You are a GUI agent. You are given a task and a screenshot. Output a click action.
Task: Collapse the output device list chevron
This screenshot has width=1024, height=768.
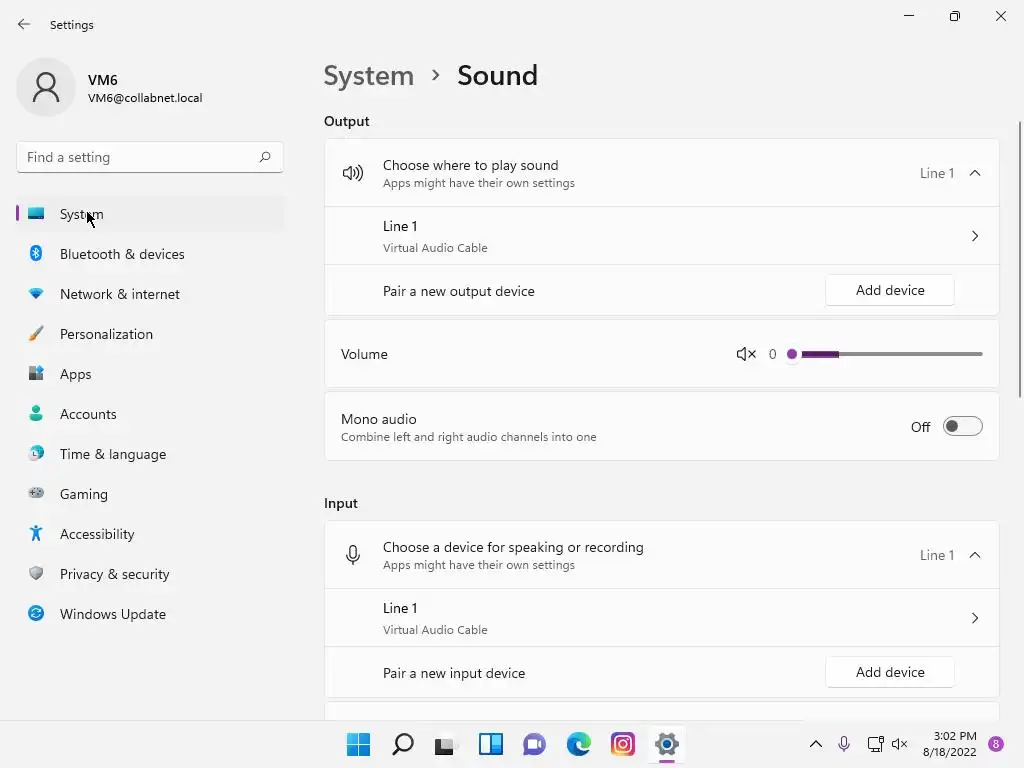[975, 173]
